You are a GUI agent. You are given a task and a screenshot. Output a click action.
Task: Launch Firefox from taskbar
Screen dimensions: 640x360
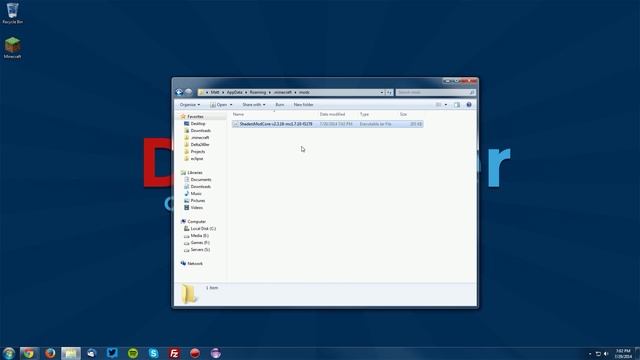tap(50, 353)
